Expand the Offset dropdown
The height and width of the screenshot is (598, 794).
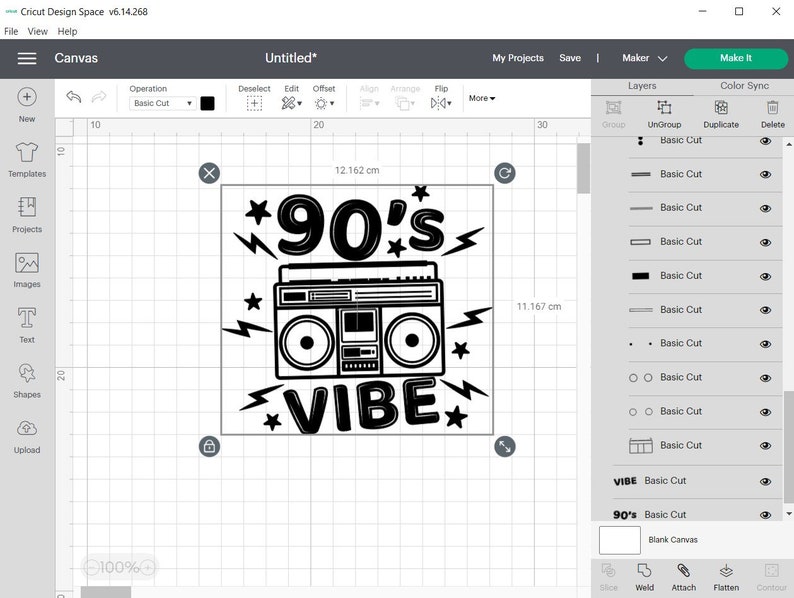(x=324, y=104)
